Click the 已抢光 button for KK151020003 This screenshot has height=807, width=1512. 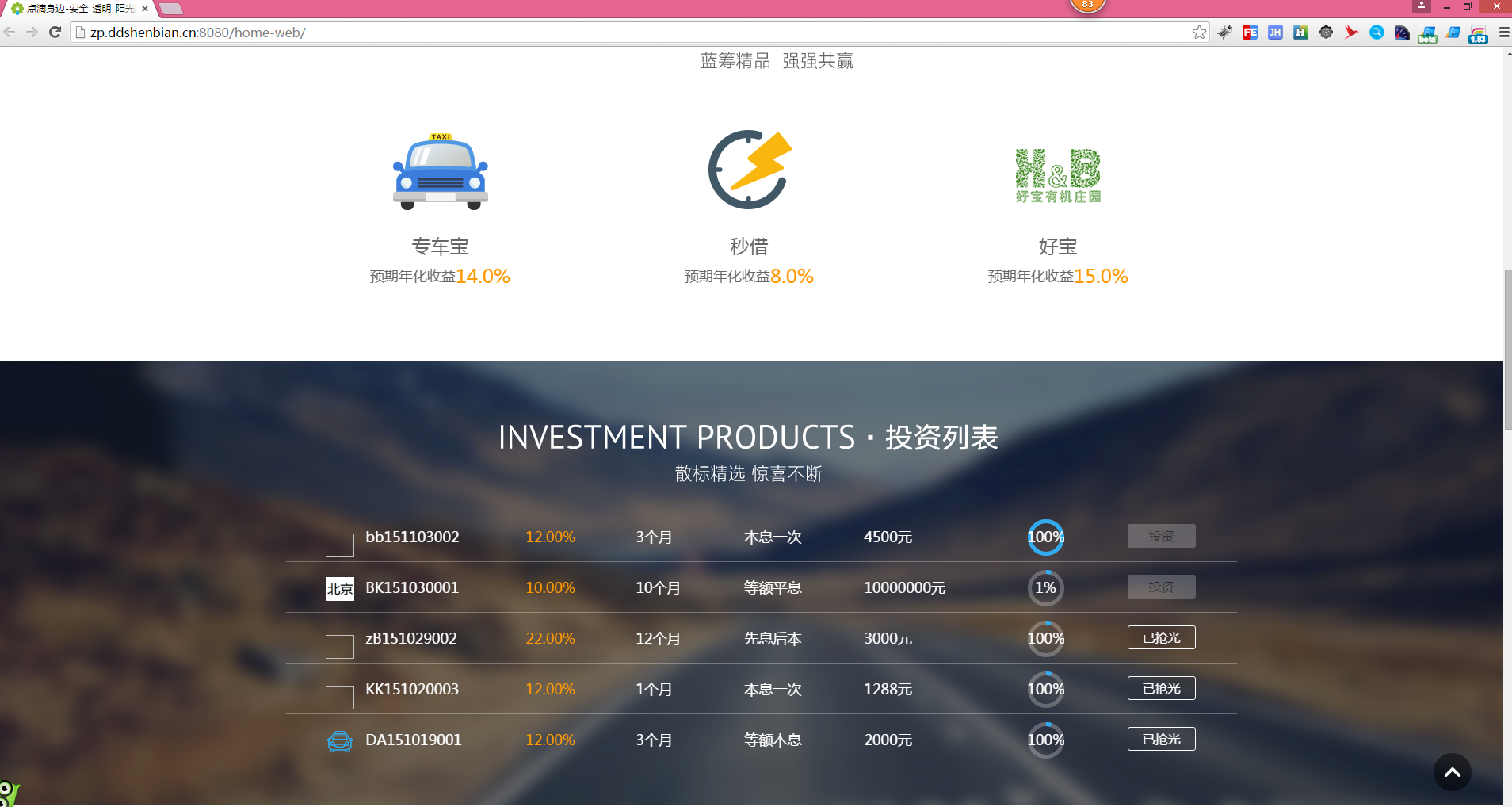pyautogui.click(x=1162, y=688)
